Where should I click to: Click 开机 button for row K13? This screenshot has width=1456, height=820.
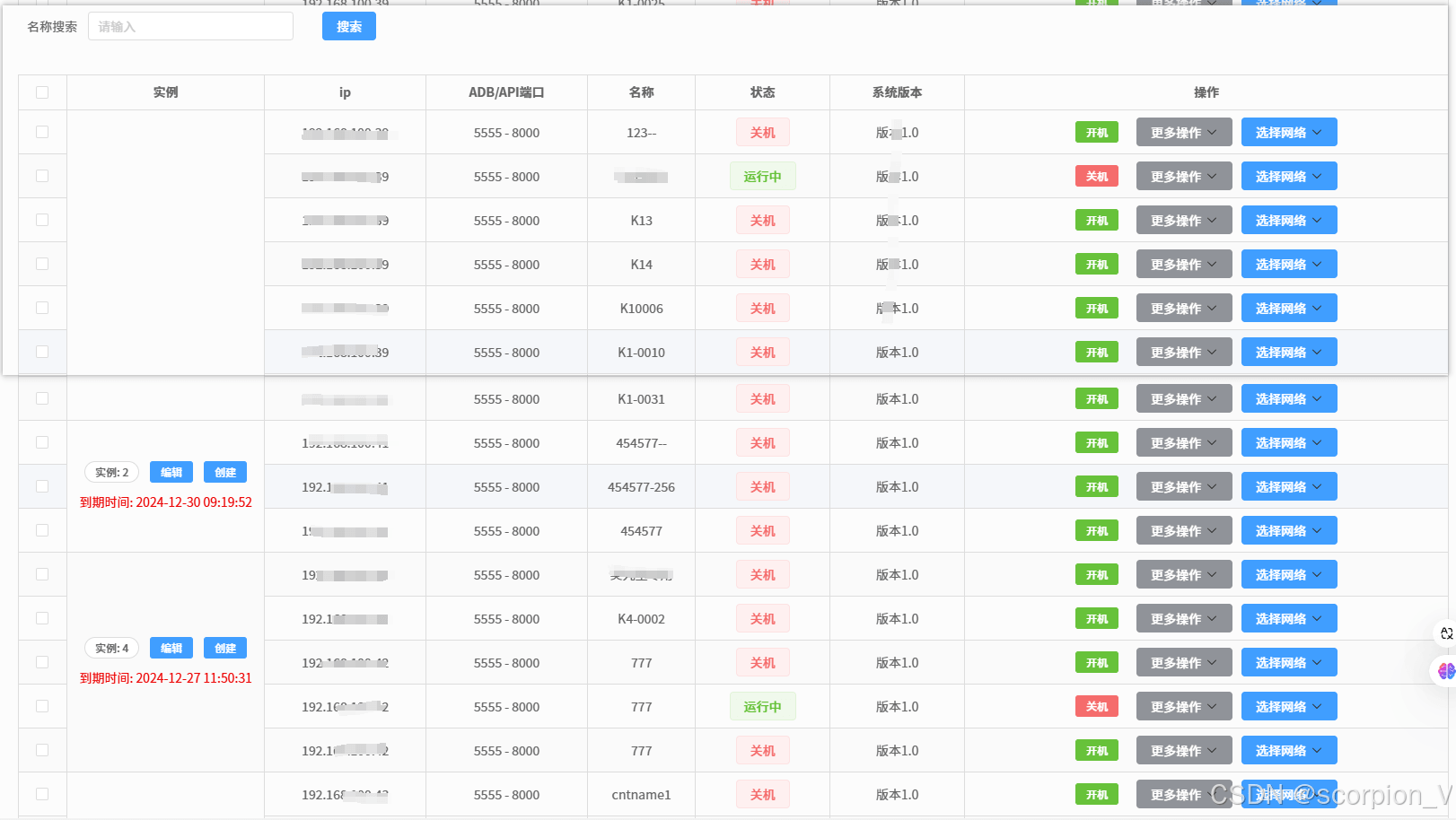1097,220
